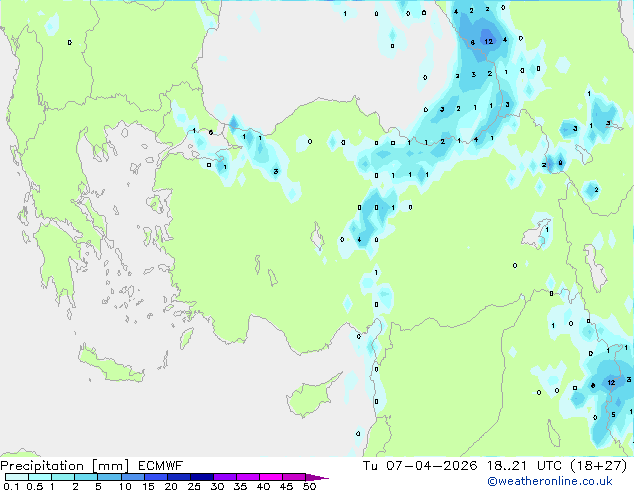The image size is (634, 490).
Task: Pick the 10–15 mm legend color swatch
Action: click(132, 477)
